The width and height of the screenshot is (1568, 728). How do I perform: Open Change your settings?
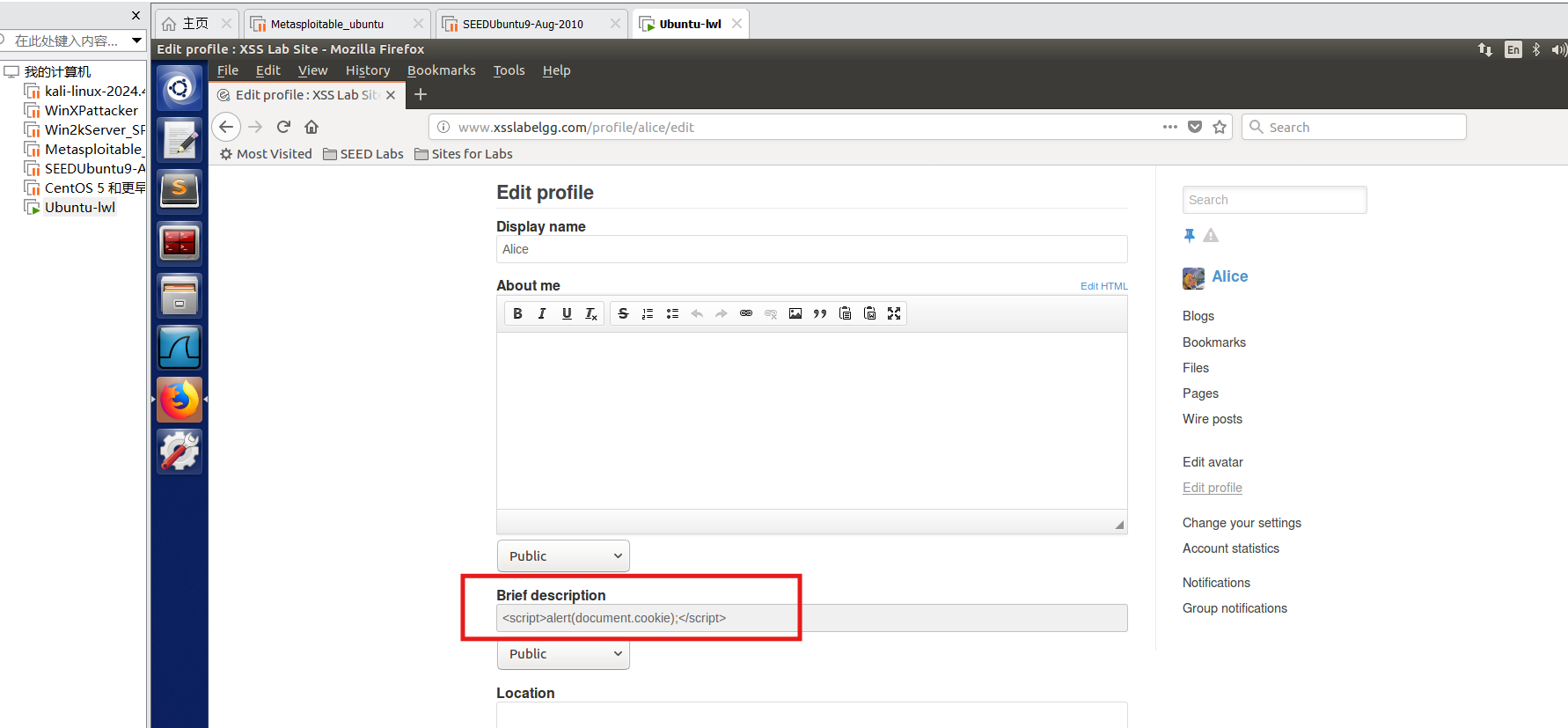(1242, 523)
